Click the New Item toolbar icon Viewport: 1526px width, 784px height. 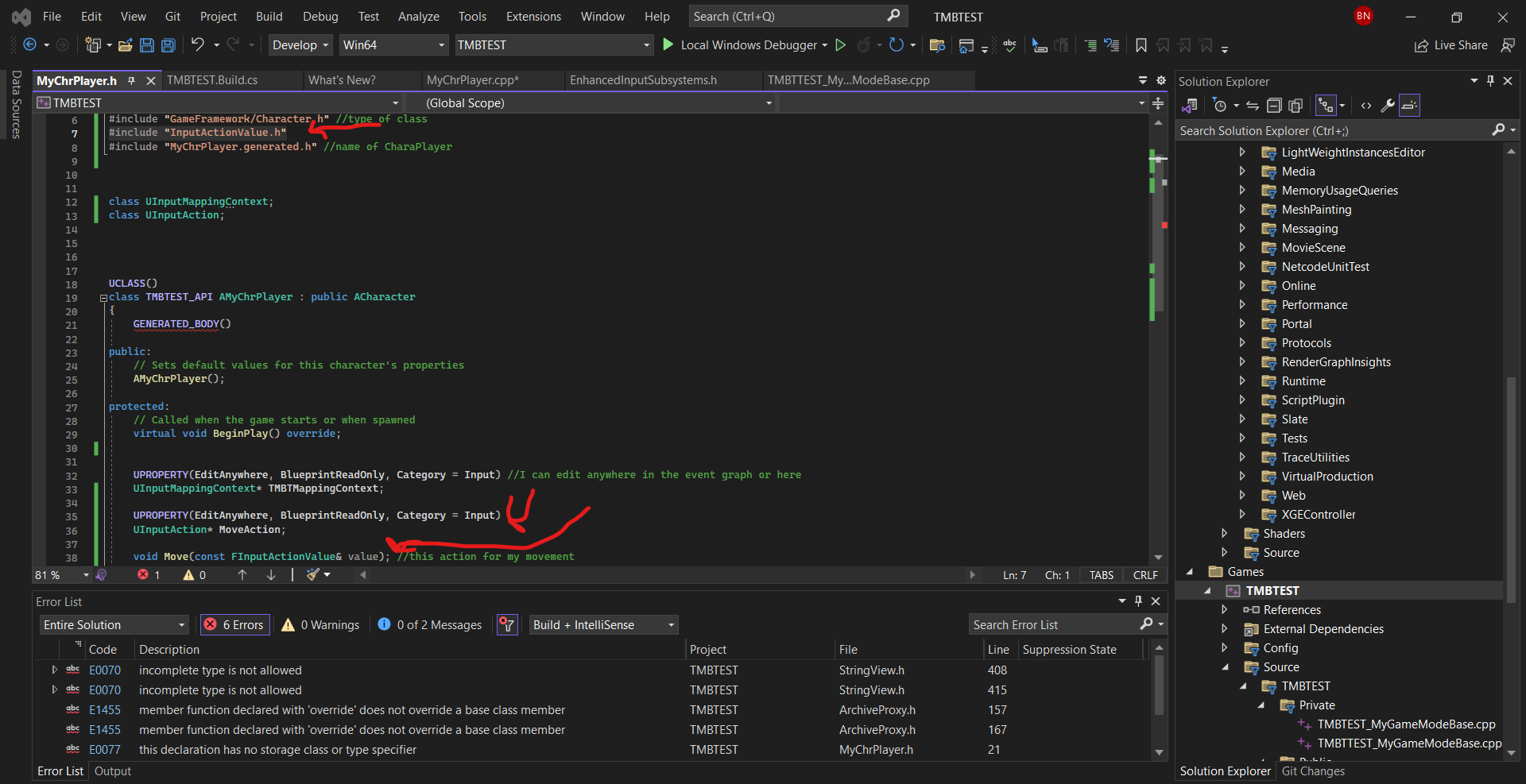pos(93,45)
